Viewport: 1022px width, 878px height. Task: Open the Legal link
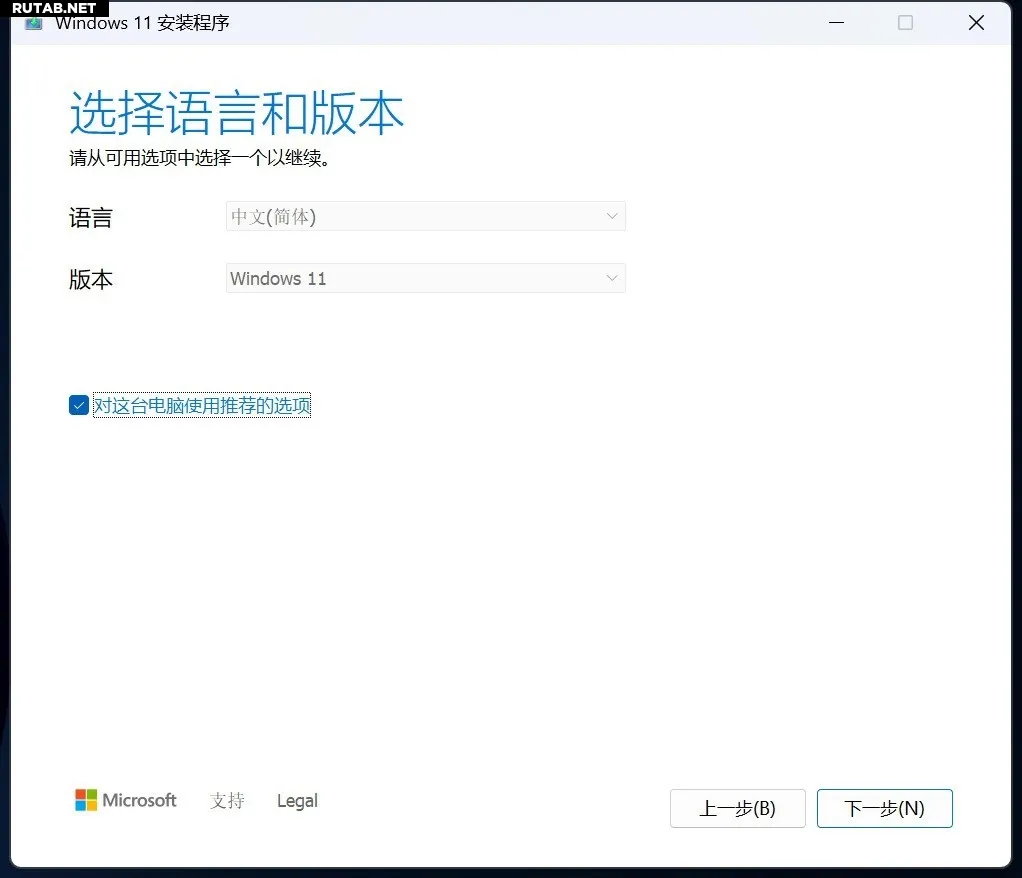coord(297,801)
